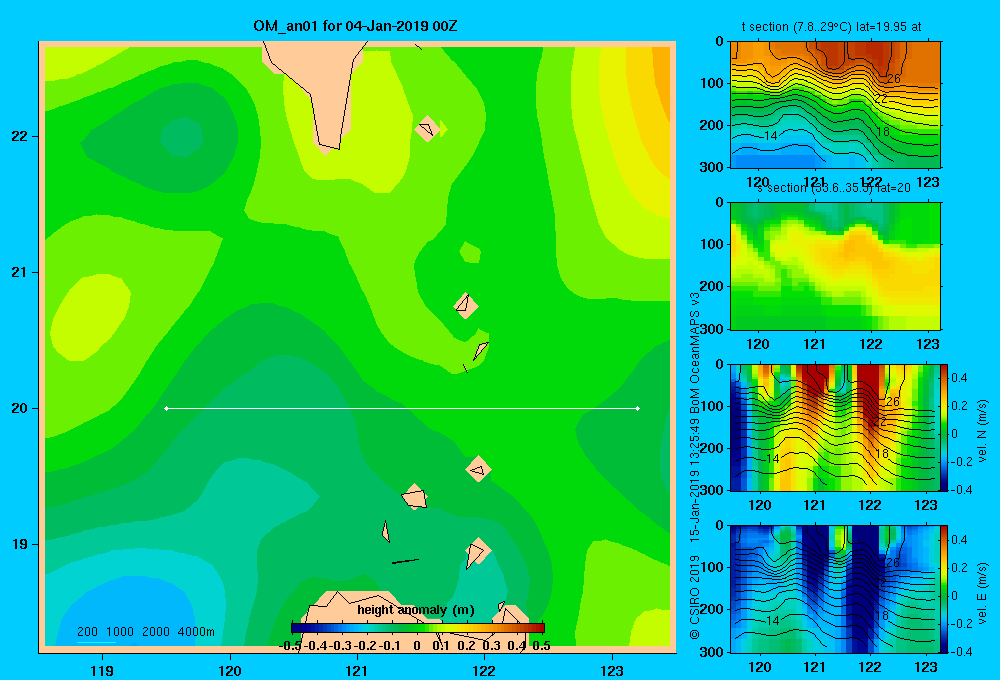Open the eastward velocity section plot
Image resolution: width=1000 pixels, height=680 pixels.
point(835,589)
